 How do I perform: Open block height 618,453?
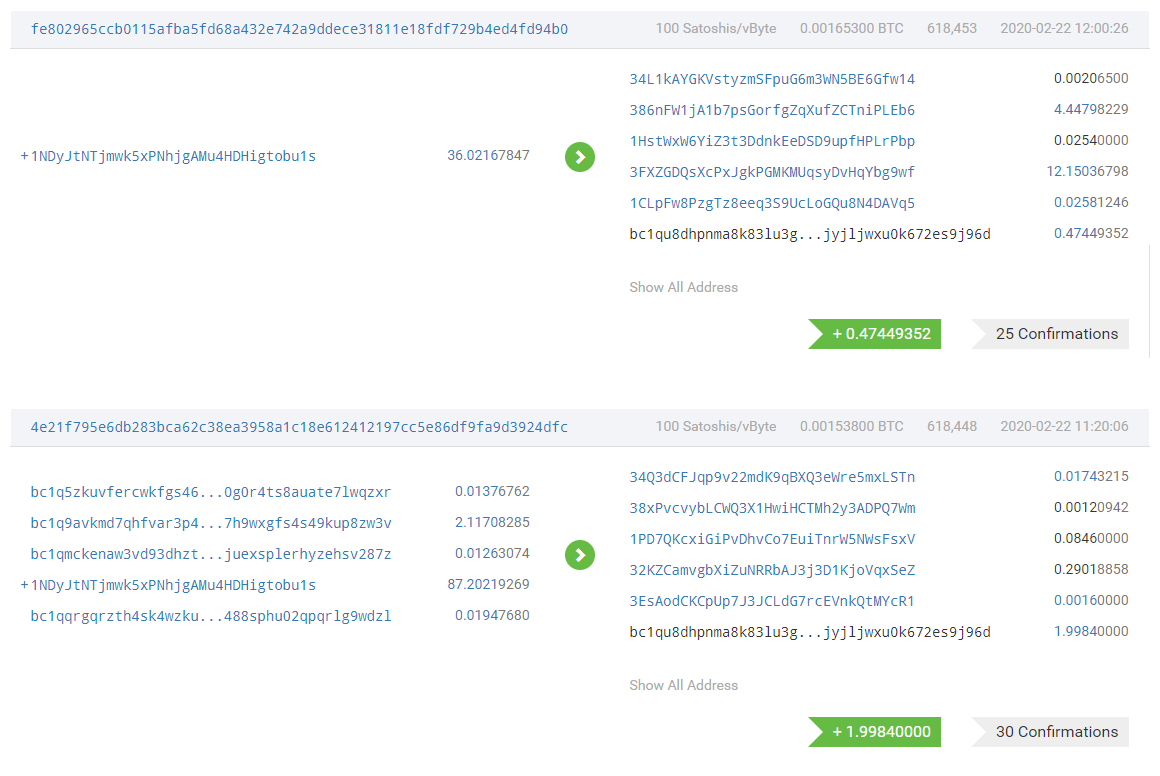click(951, 28)
